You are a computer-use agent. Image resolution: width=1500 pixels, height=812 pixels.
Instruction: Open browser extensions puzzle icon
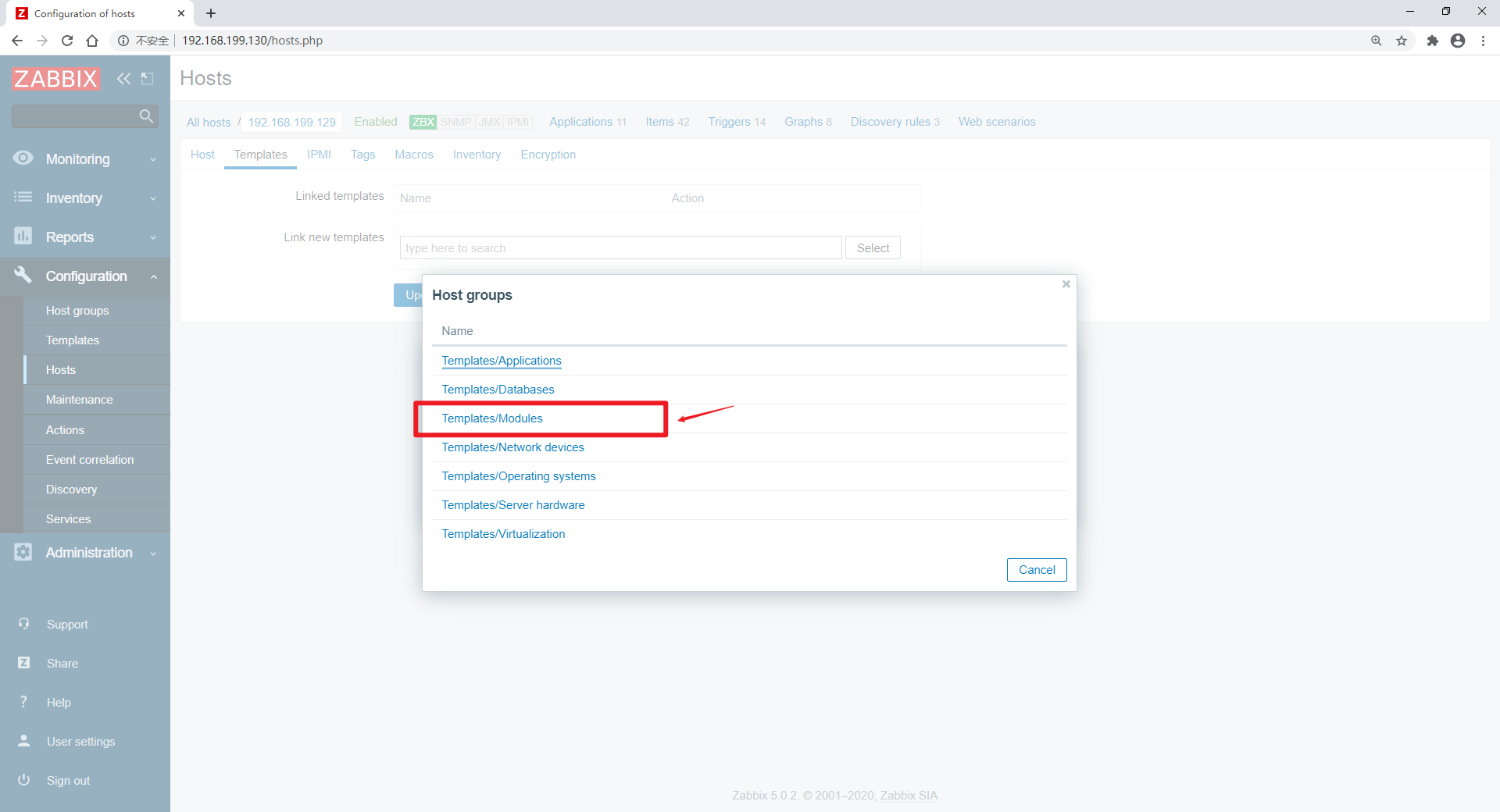click(x=1432, y=41)
